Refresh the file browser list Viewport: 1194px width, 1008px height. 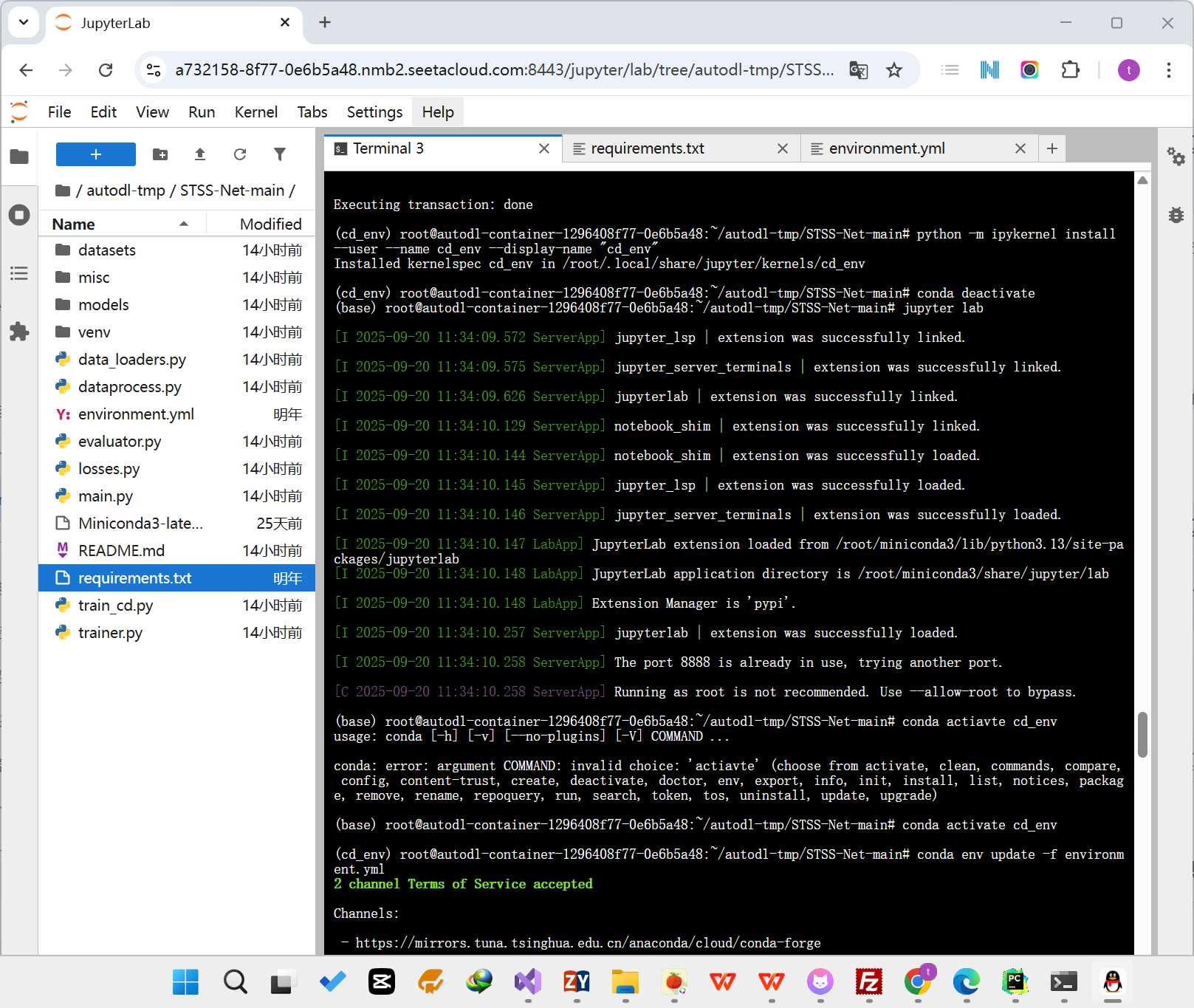[x=239, y=154]
